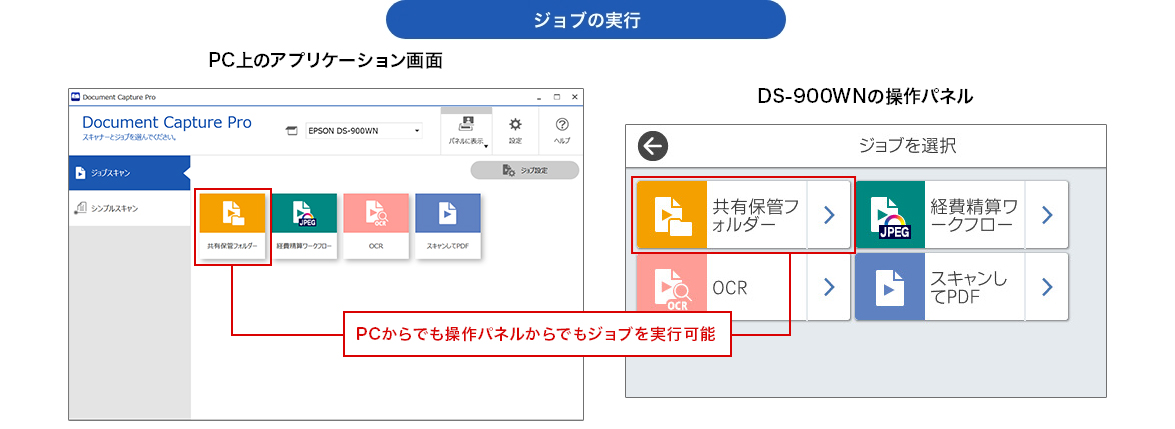Tap back arrow on DS-900WN panel
The image size is (1175, 429).
coord(653,146)
